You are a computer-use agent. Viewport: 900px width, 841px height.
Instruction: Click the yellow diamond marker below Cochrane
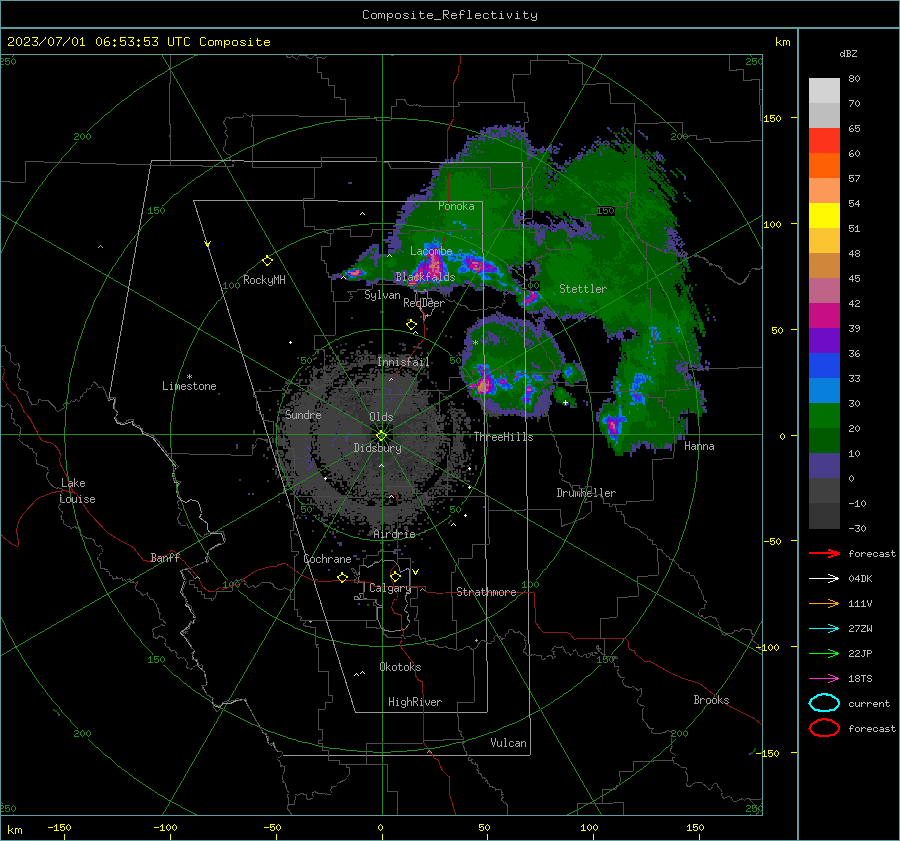tap(342, 577)
